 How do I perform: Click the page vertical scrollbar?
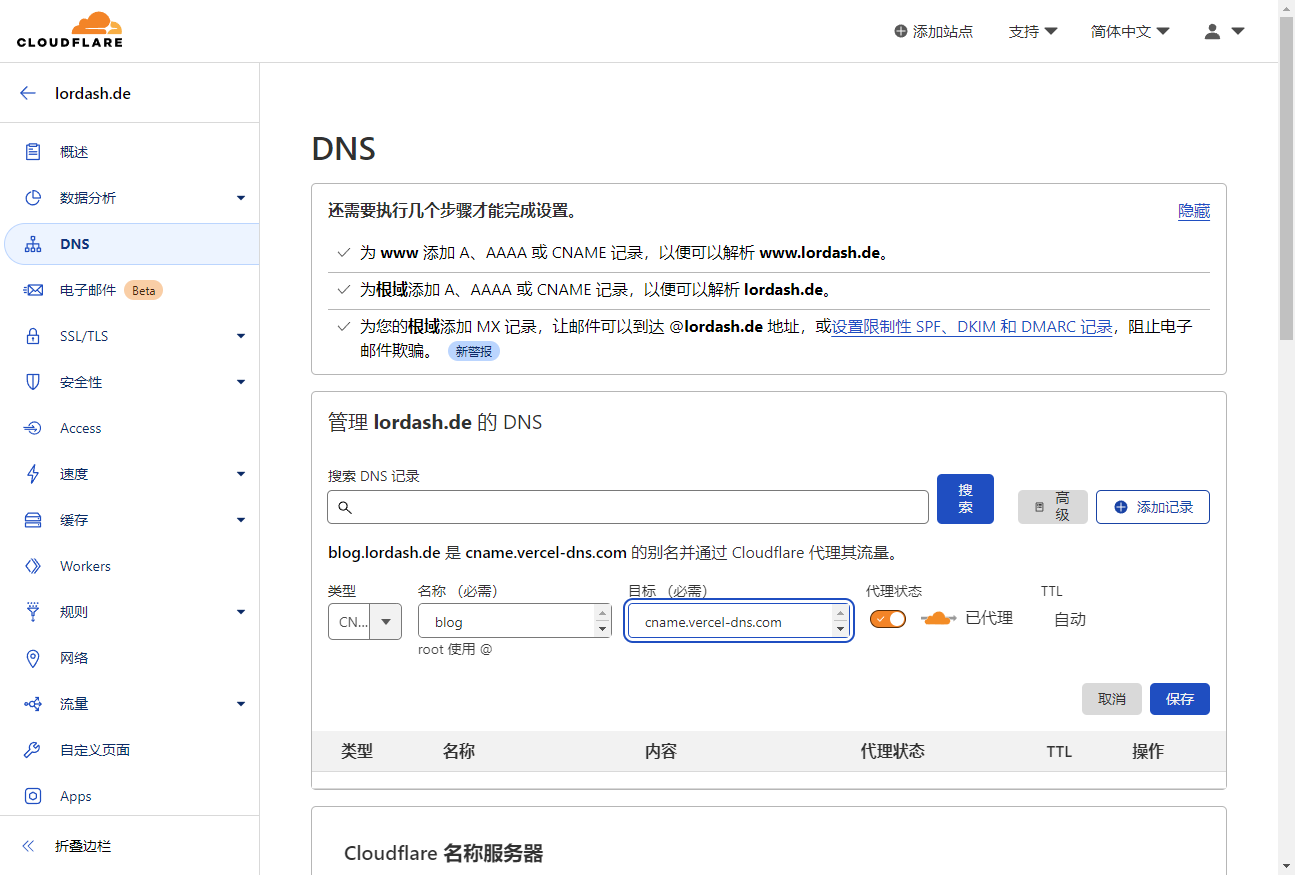pyautogui.click(x=1287, y=178)
